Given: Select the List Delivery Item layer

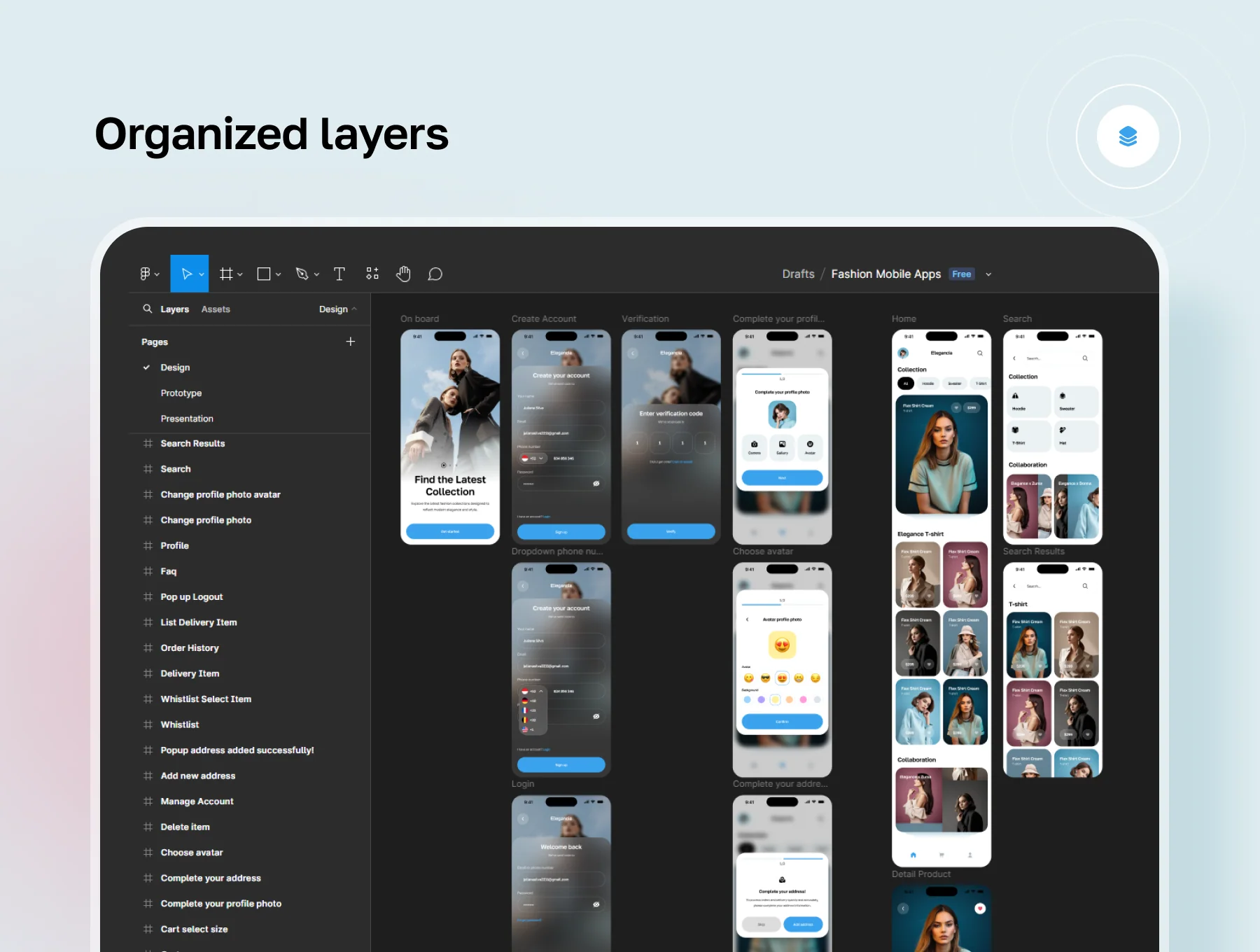Looking at the screenshot, I should tap(199, 622).
